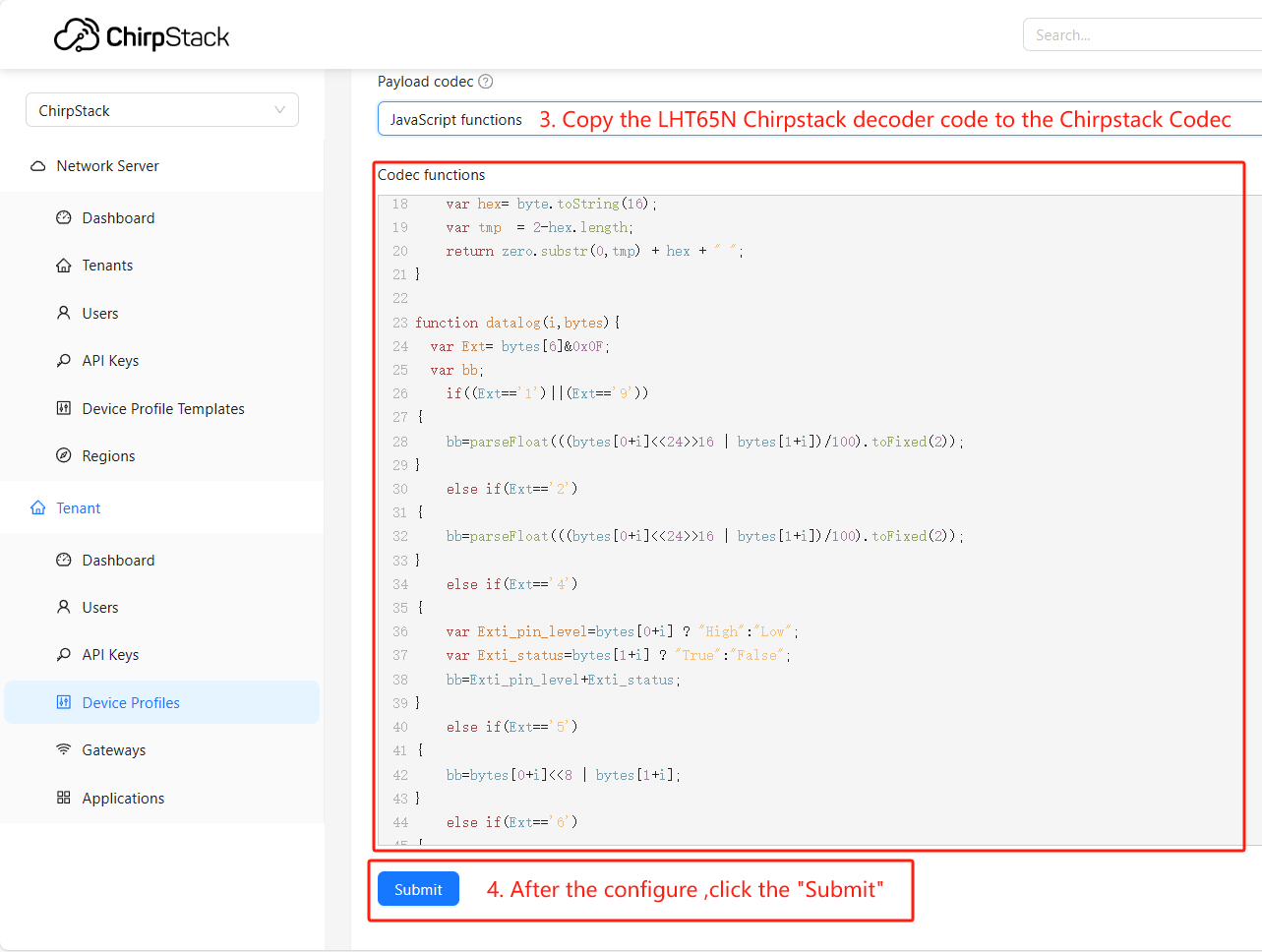Click line 18 var hex code
1262x952 pixels.
point(551,205)
